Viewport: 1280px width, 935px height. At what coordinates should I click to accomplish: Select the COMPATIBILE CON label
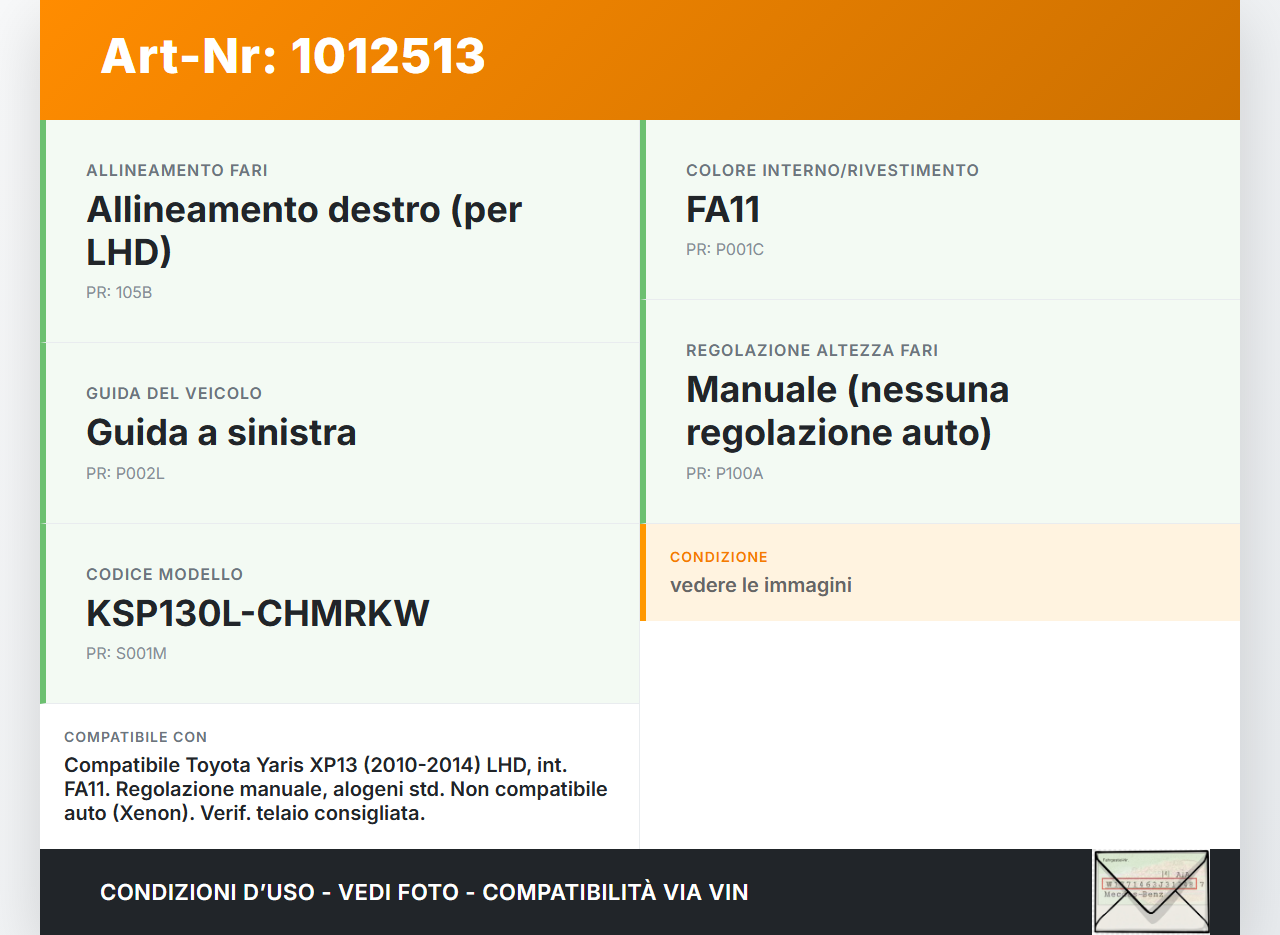coord(136,737)
